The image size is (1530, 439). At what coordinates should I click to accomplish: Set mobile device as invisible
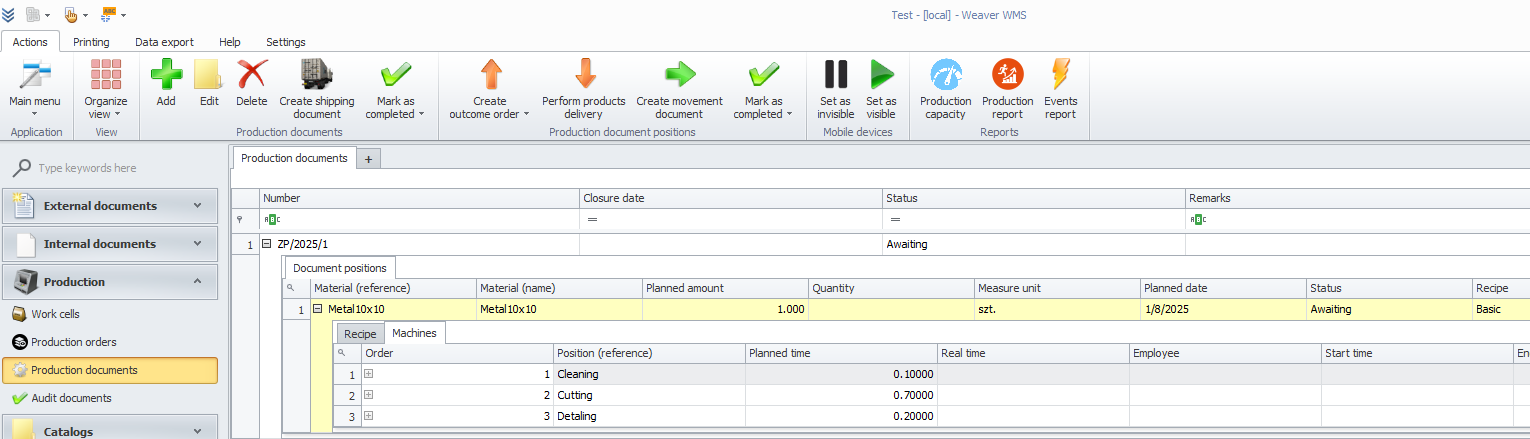(836, 90)
